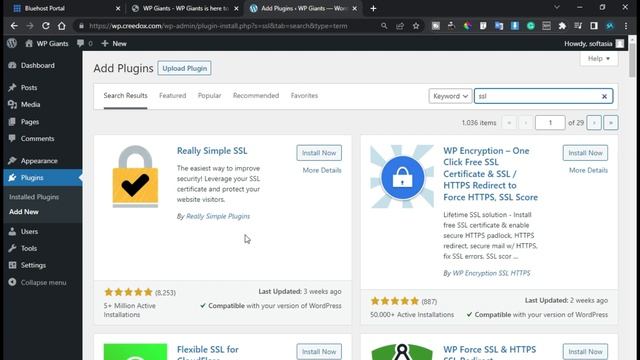
Task: Go to browser Home page
Action: click(x=62, y=26)
